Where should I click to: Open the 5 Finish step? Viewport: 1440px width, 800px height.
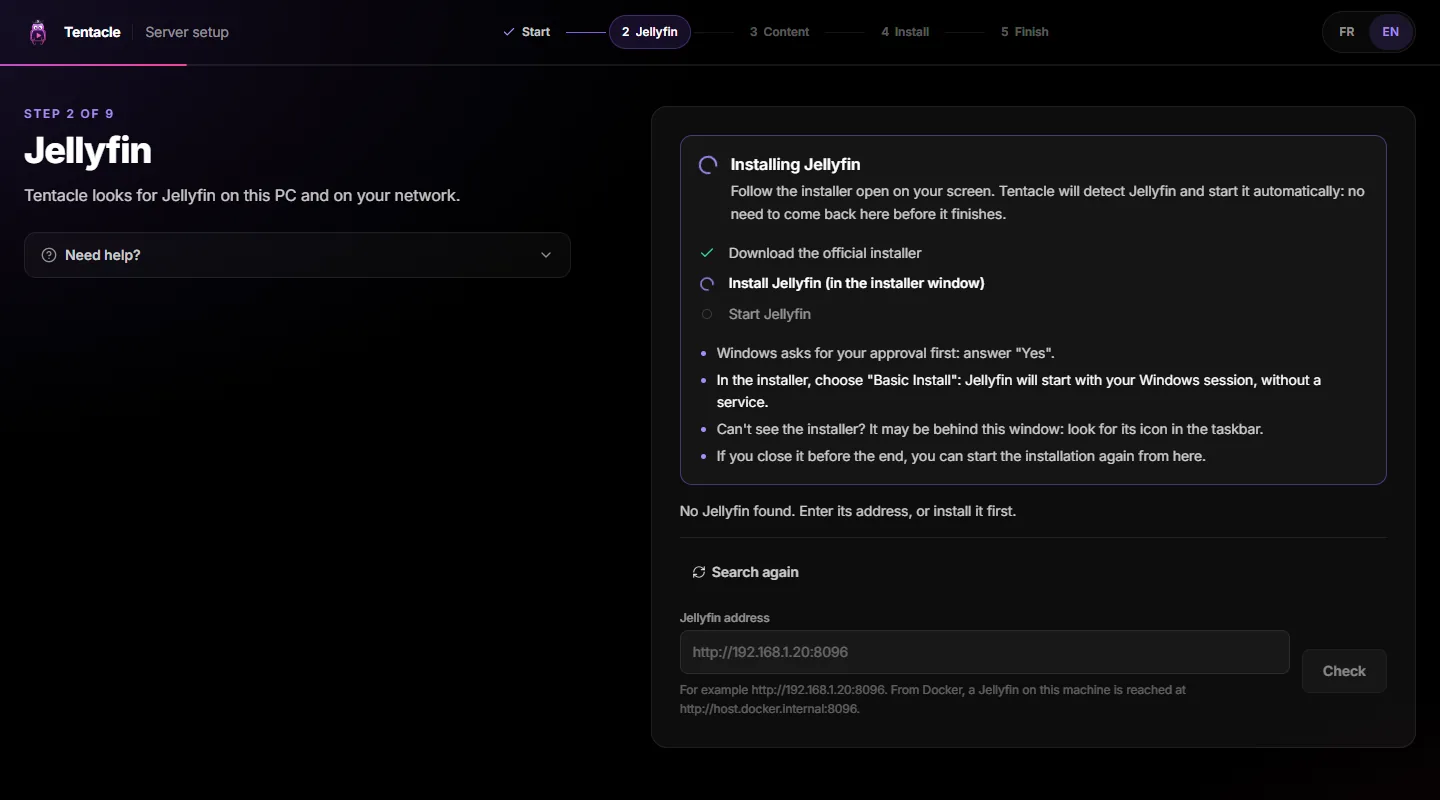point(1025,32)
